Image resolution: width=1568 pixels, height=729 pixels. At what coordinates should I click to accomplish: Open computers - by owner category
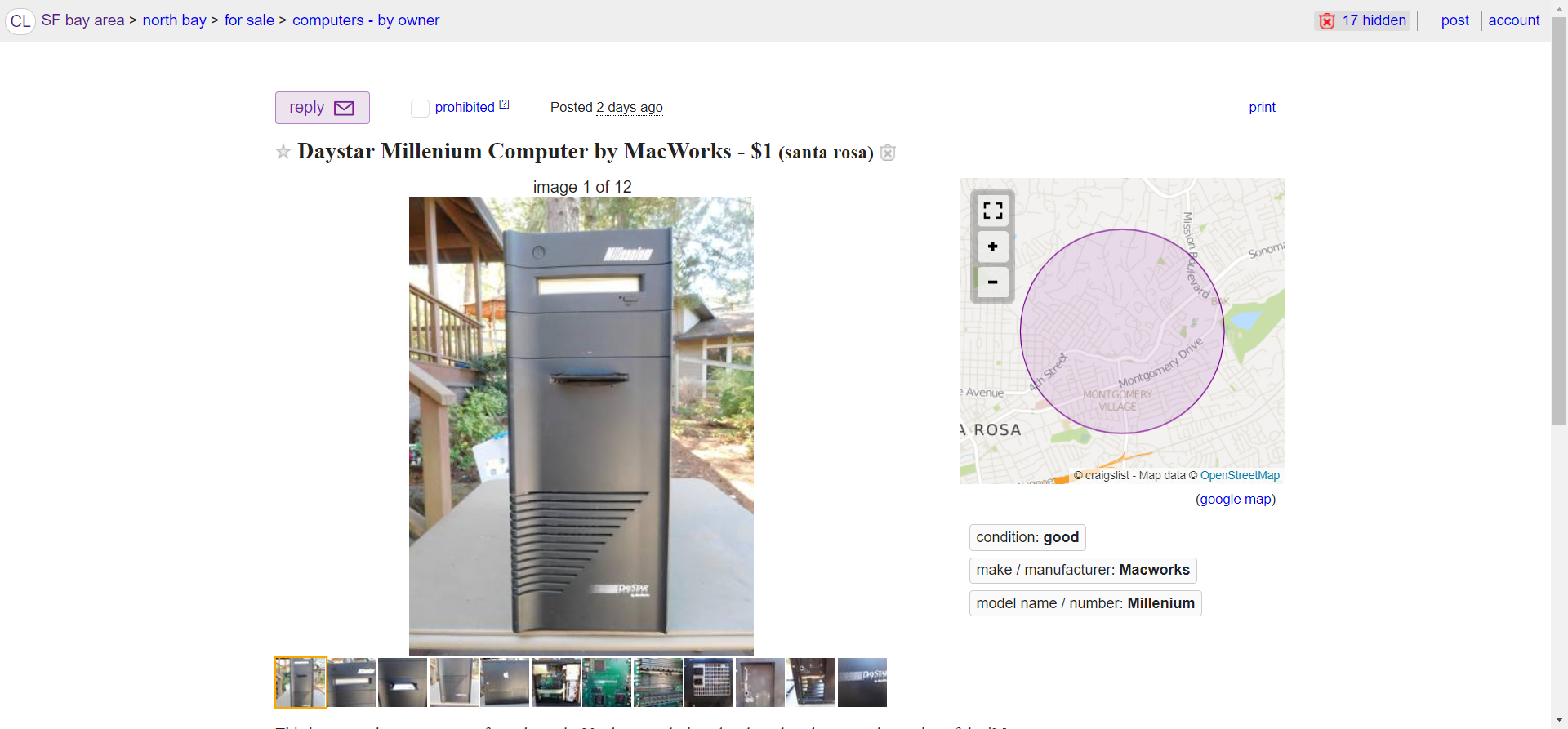[366, 20]
